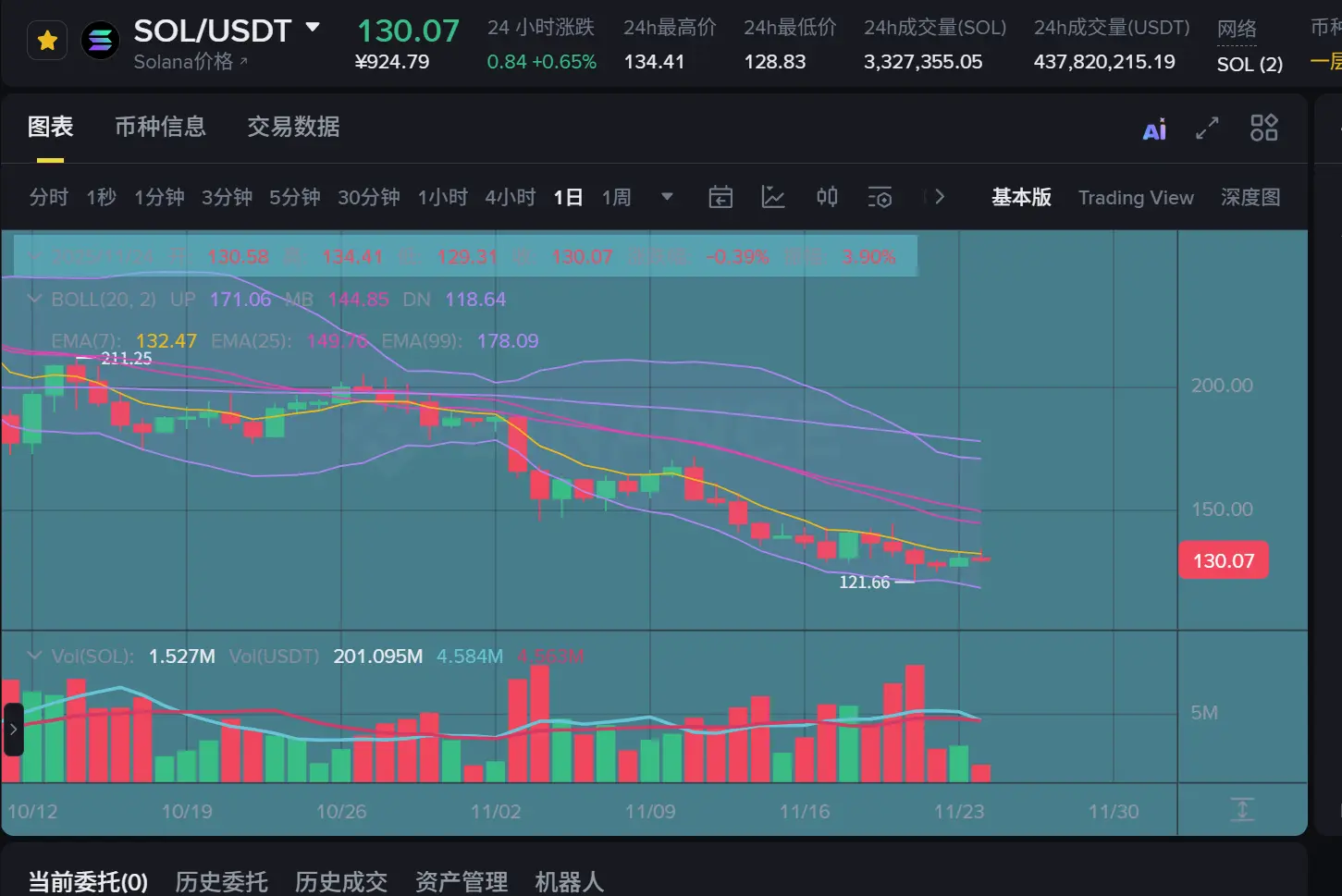Click the BOLL DN value 118.64
1342x896 pixels.
[x=475, y=300]
